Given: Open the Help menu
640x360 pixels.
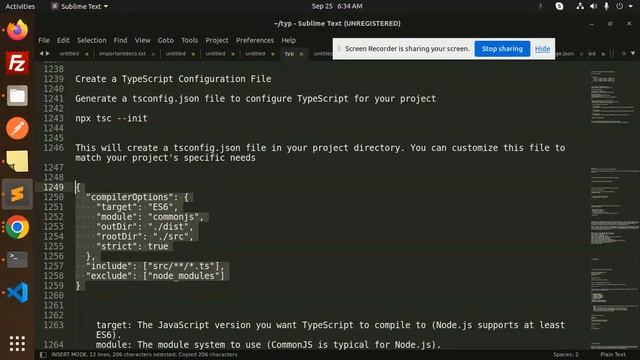Looking at the screenshot, I should coord(289,40).
